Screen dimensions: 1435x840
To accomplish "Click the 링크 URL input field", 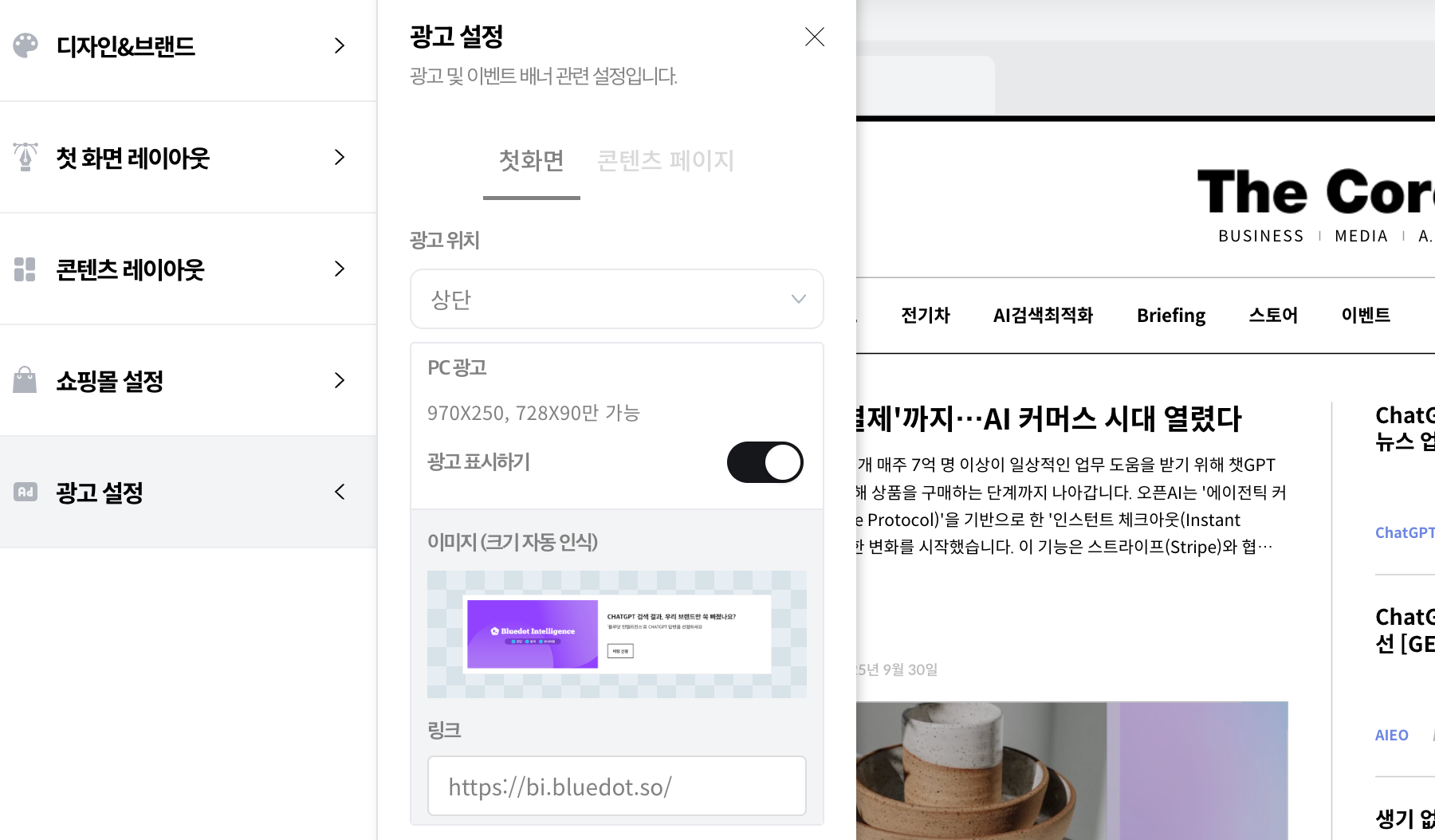I will point(616,787).
